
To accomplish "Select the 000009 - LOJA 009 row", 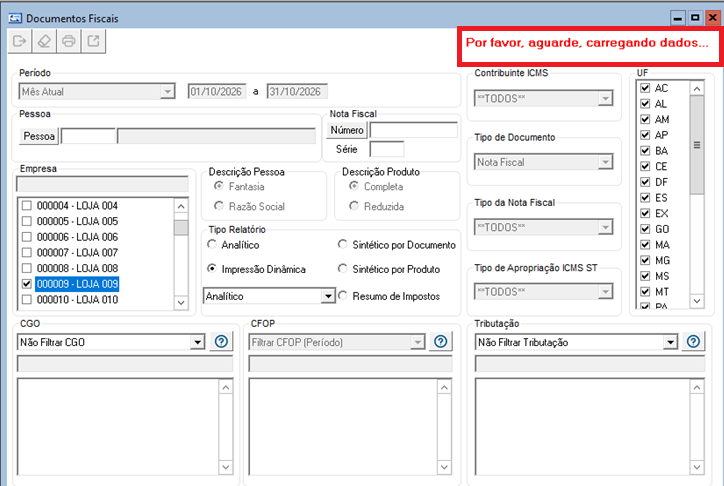I will (77, 284).
